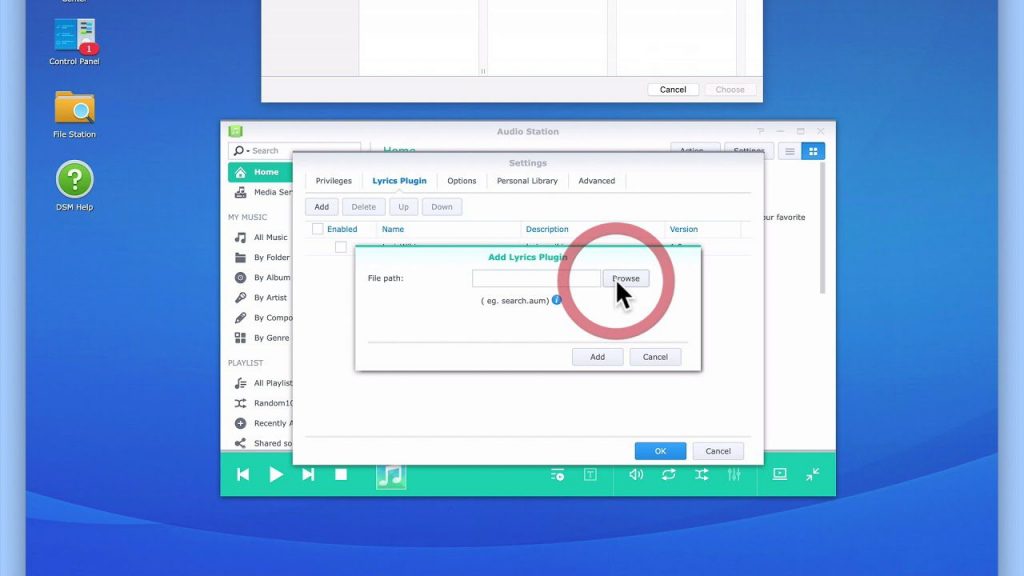Browse music By Genre

point(261,338)
